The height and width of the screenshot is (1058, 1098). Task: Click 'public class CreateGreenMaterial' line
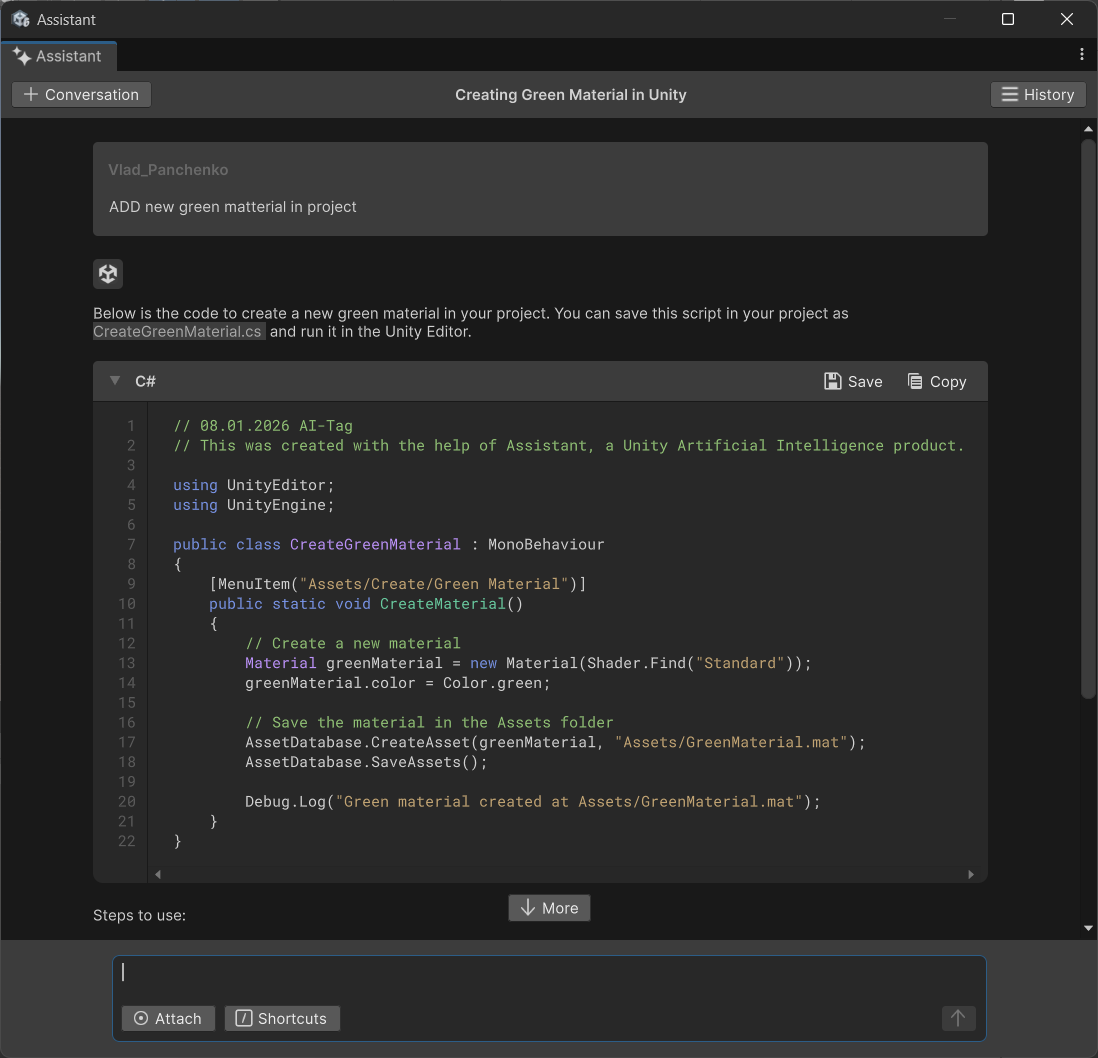point(389,545)
